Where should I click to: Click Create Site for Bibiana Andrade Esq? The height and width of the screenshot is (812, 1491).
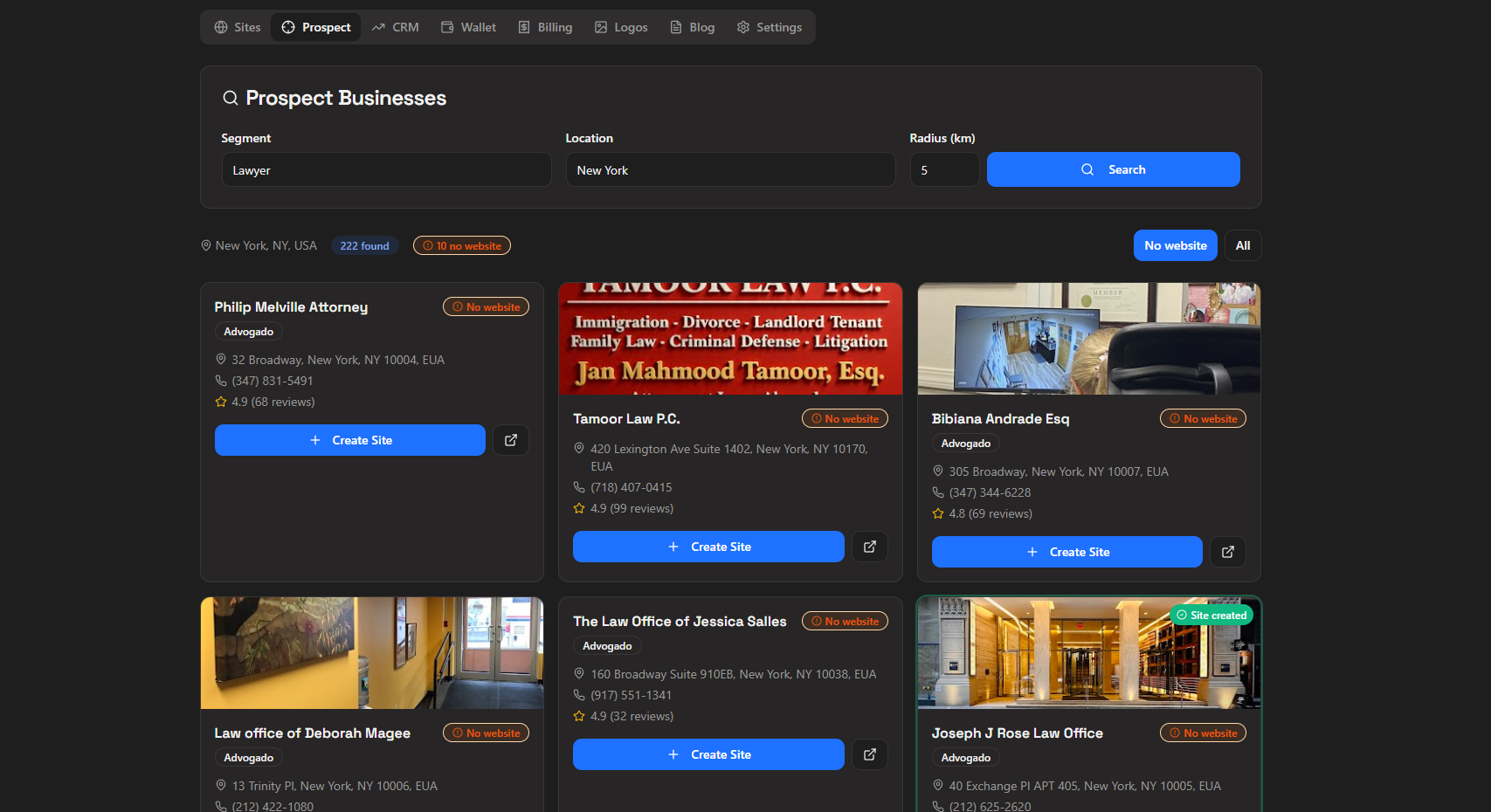pos(1066,551)
